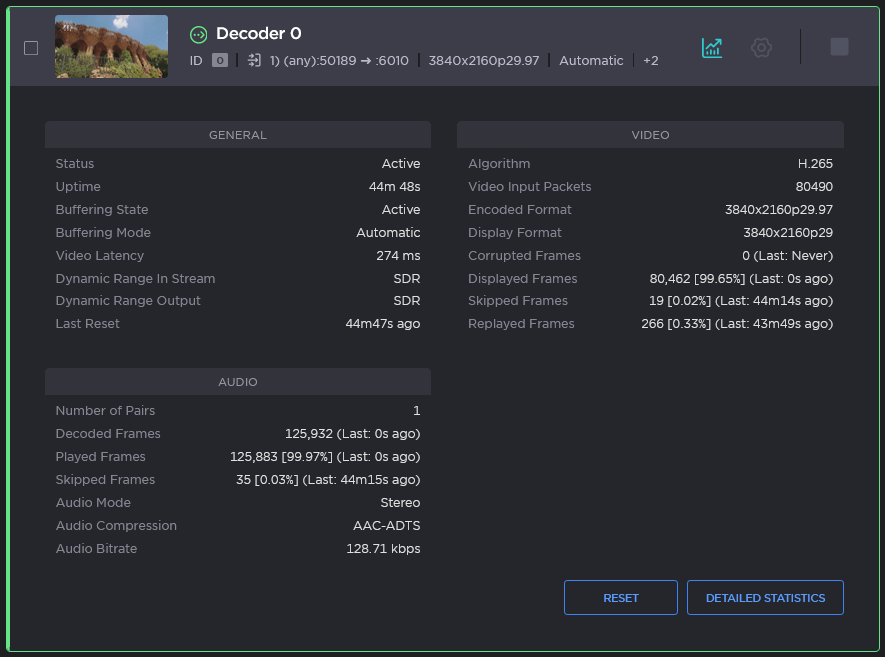Screen dimensions: 885x657
Task: Click the green decoder active status icon
Action: coord(199,35)
